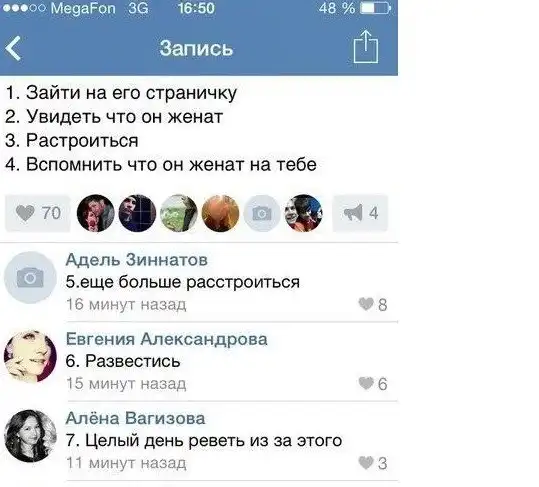Tap the repost megaphone button showing 4
The height and width of the screenshot is (487, 539).
point(360,213)
